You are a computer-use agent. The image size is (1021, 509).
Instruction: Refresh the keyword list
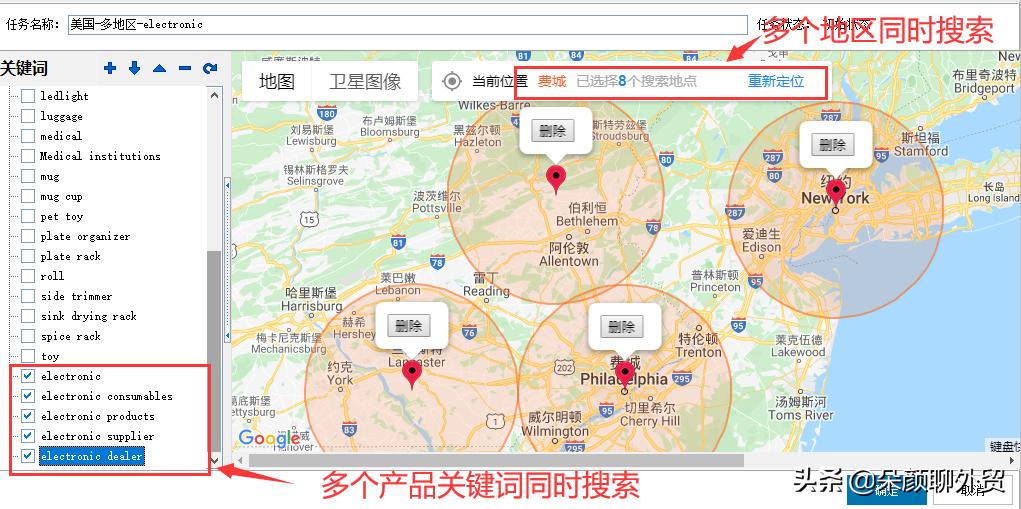coord(210,68)
